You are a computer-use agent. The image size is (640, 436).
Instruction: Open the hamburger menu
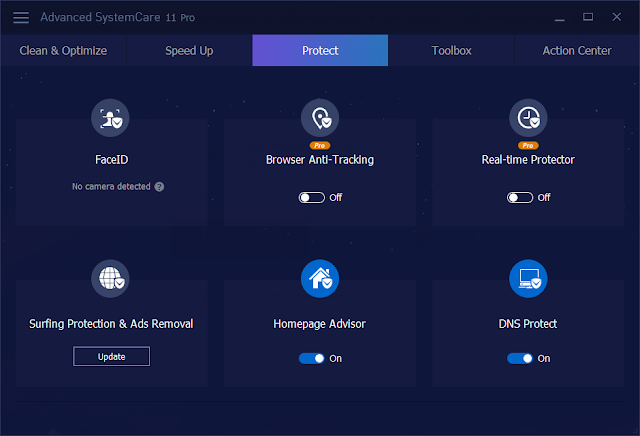pos(21,17)
